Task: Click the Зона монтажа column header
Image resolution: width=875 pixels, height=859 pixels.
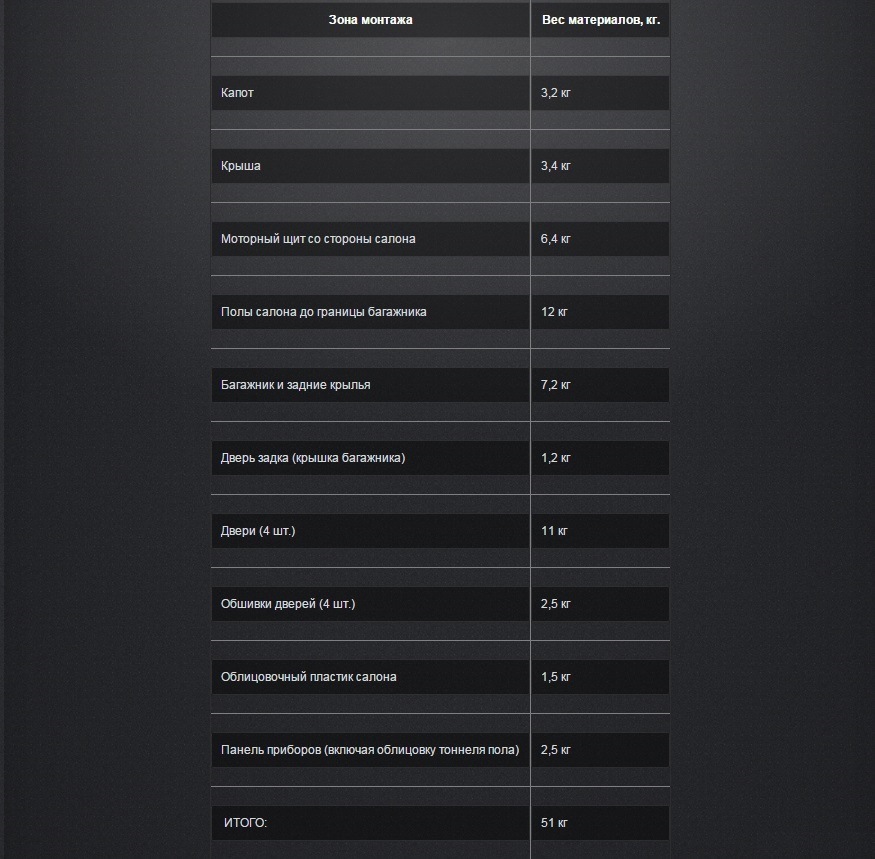Action: coord(371,20)
